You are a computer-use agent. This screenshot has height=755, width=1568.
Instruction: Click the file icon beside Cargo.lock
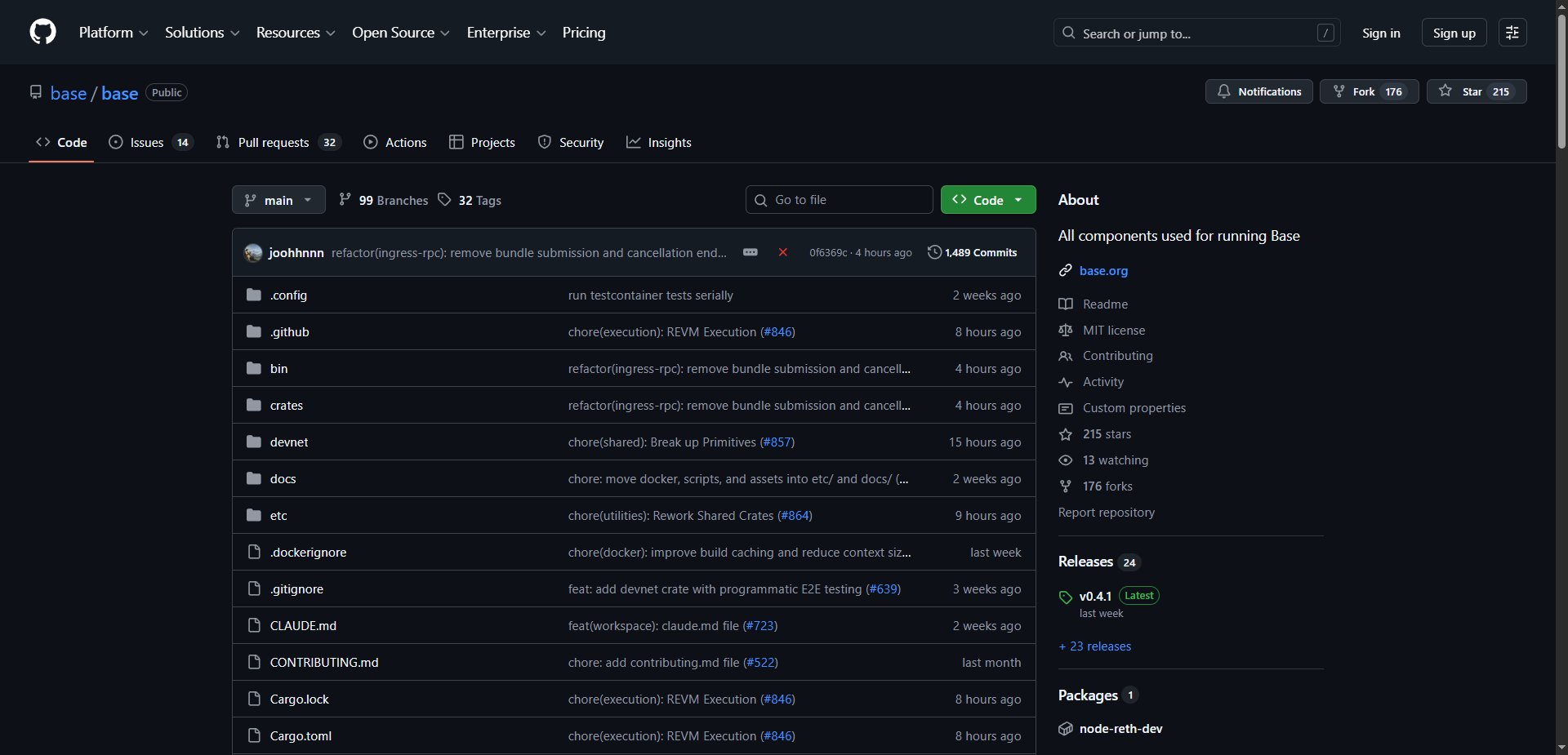tap(254, 699)
